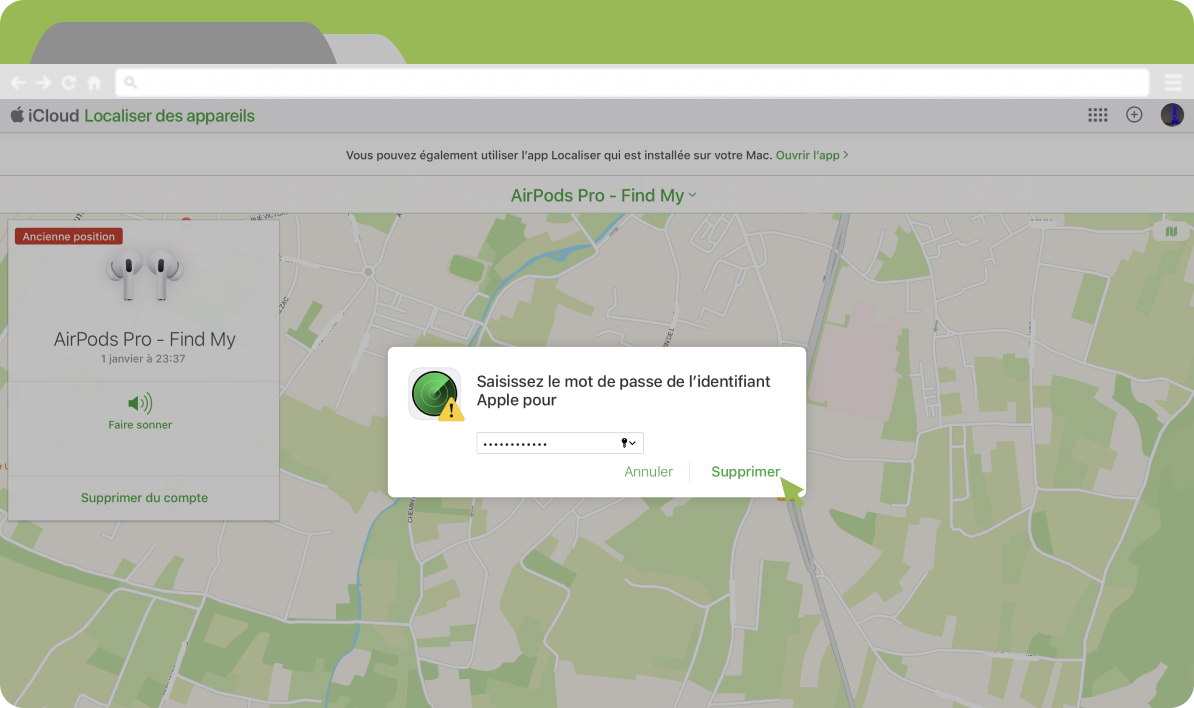
Task: Click the Apple ID password field
Action: click(x=560, y=443)
